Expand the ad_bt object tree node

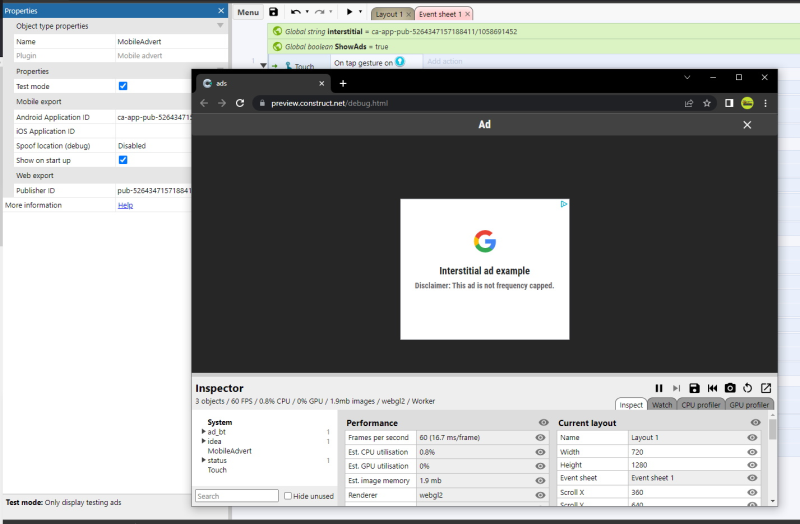[204, 432]
